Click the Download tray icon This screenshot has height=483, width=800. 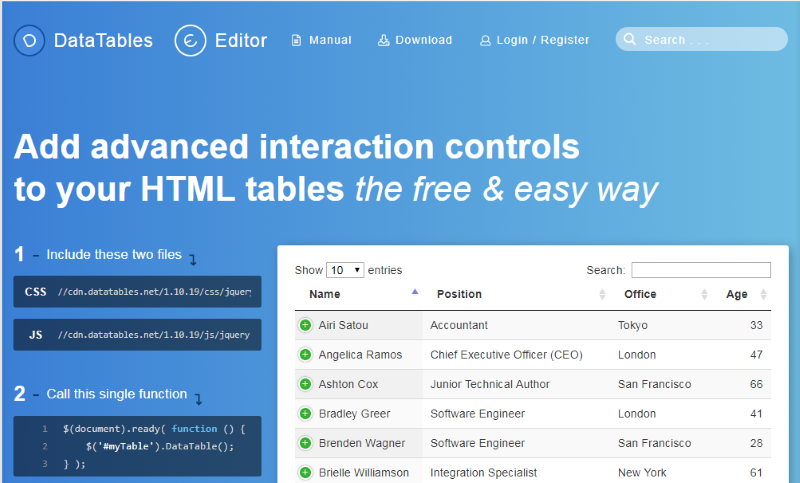pyautogui.click(x=383, y=40)
